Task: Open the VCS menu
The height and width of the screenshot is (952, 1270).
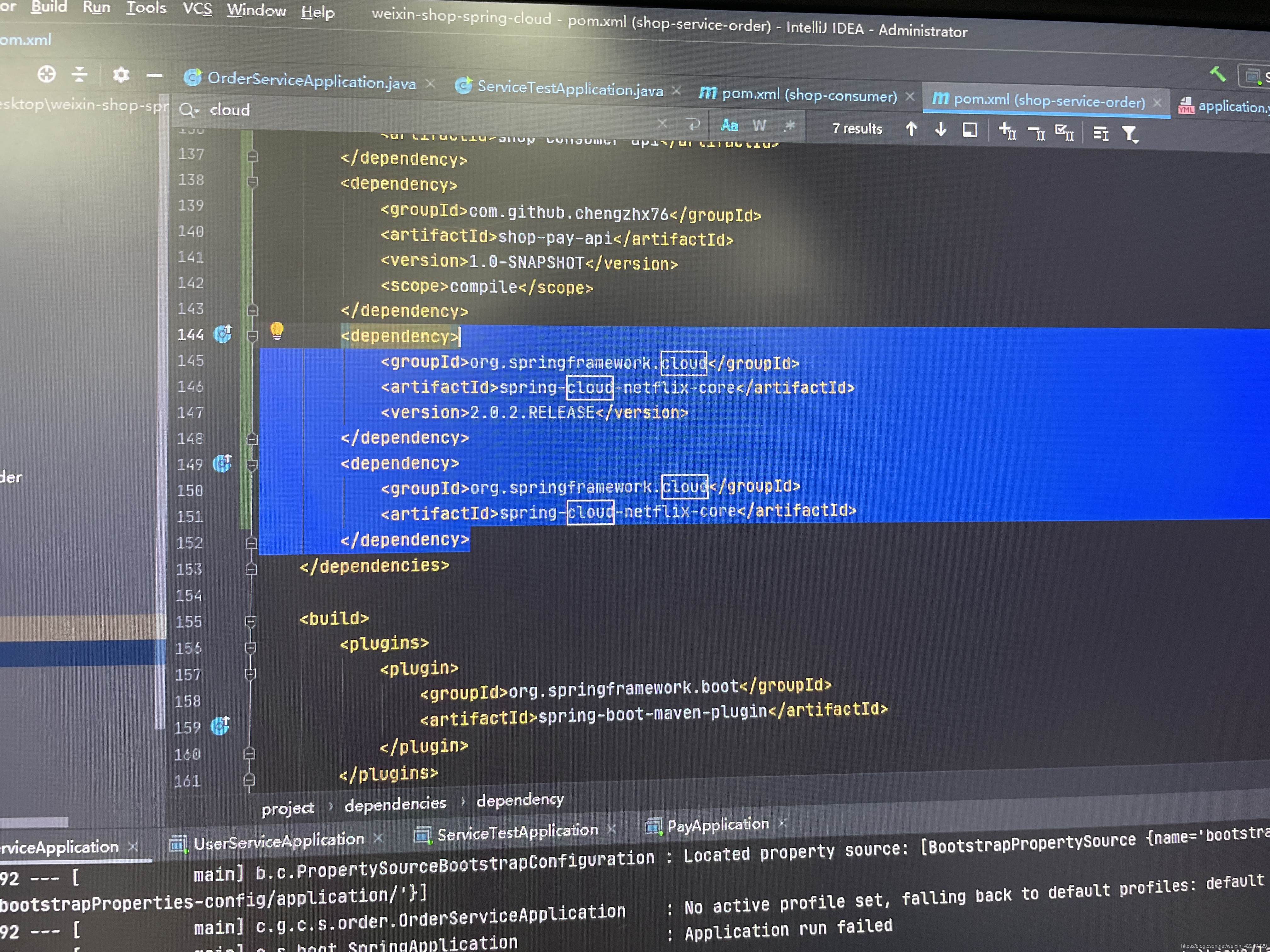Action: [197, 9]
